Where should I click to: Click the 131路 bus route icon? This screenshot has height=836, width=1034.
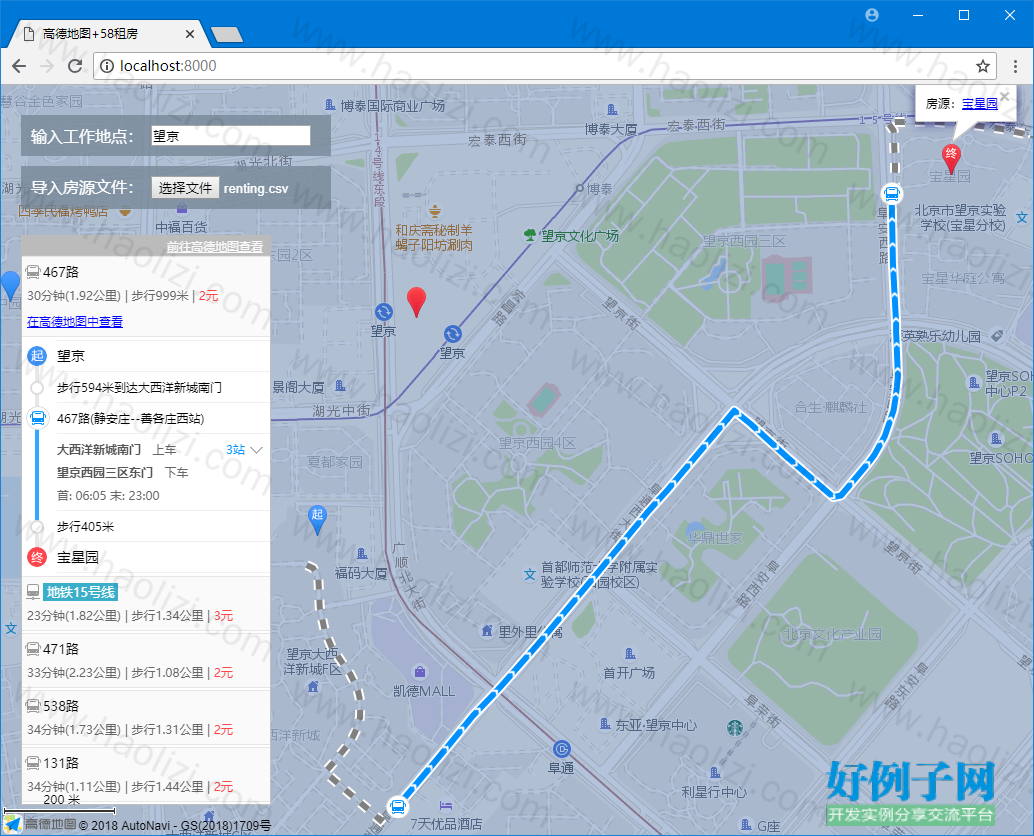[x=33, y=763]
